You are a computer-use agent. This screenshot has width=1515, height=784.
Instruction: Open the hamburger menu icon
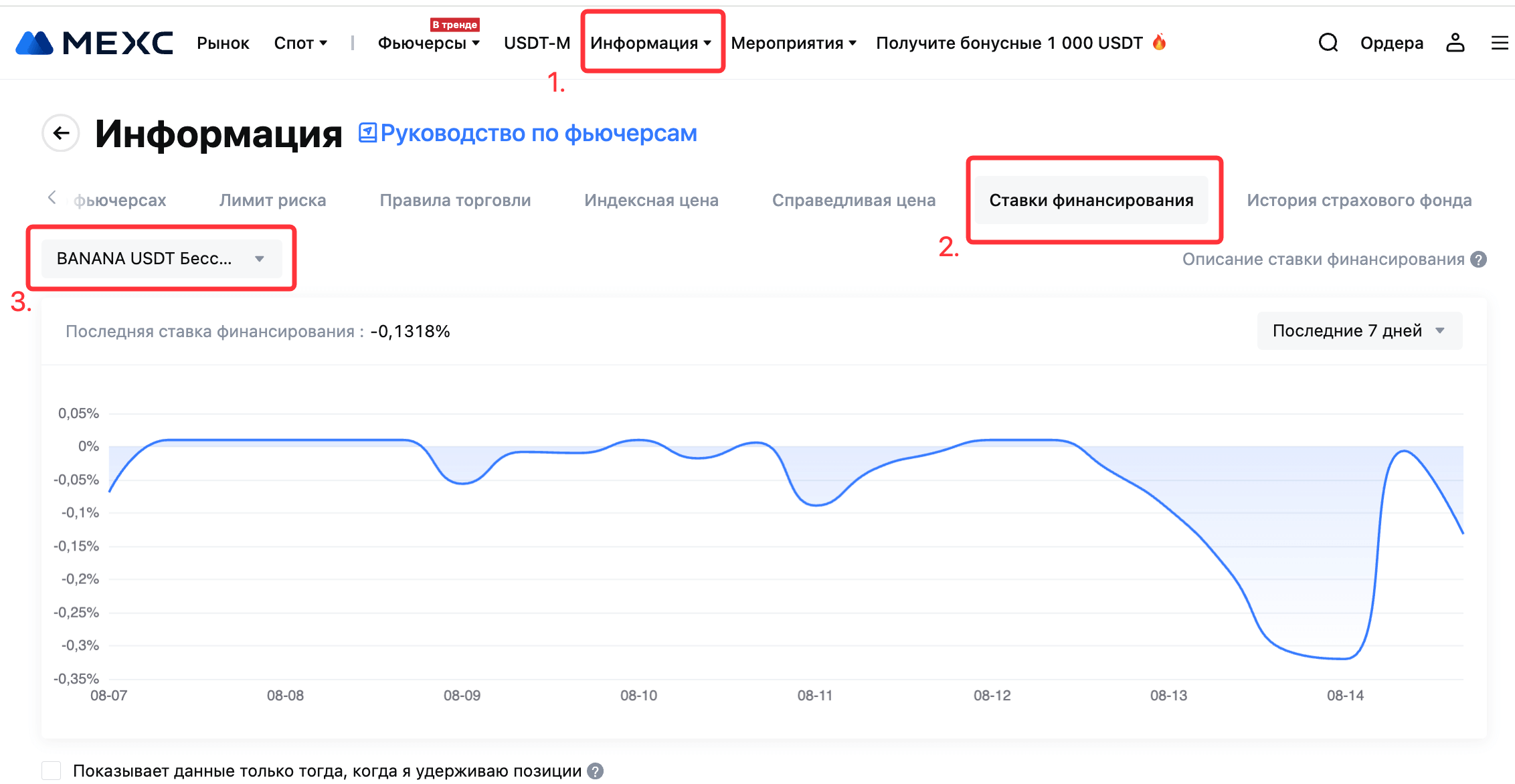(1500, 43)
